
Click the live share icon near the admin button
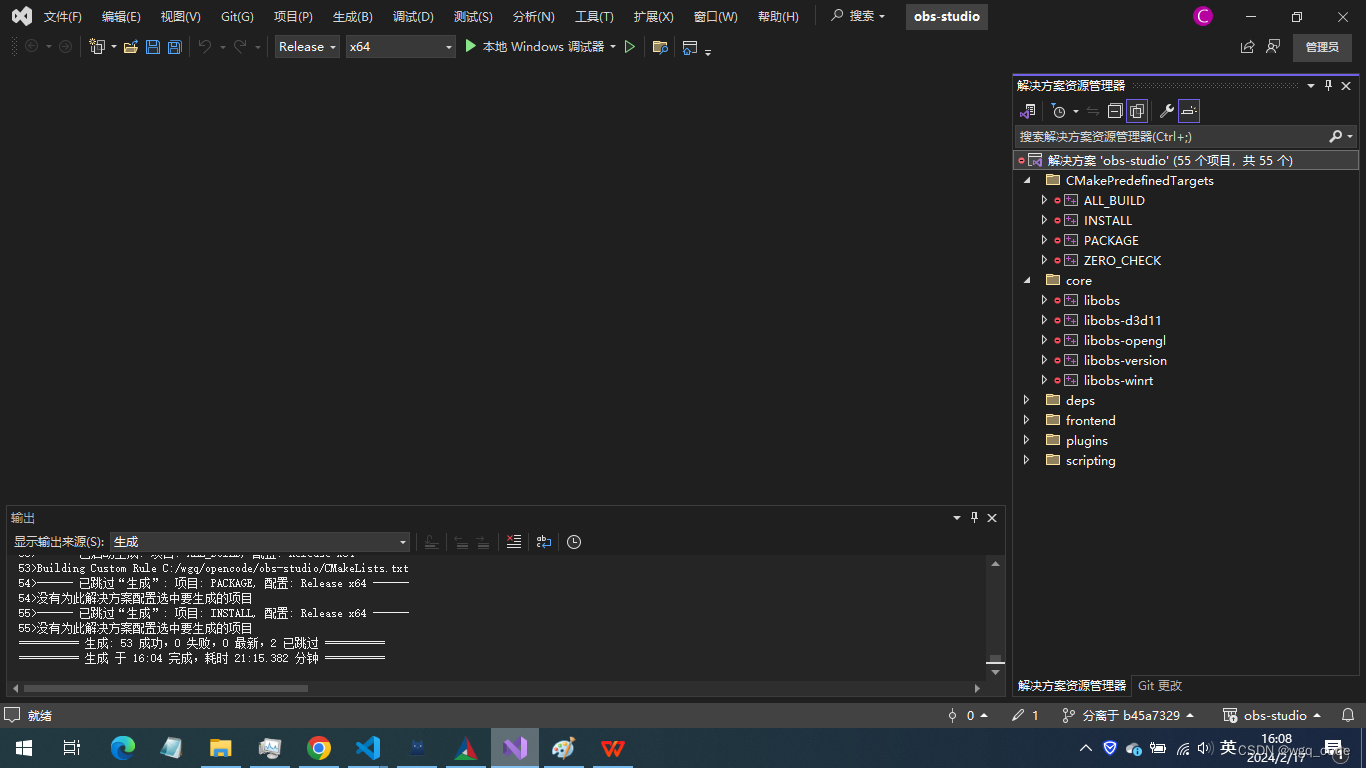[1247, 47]
